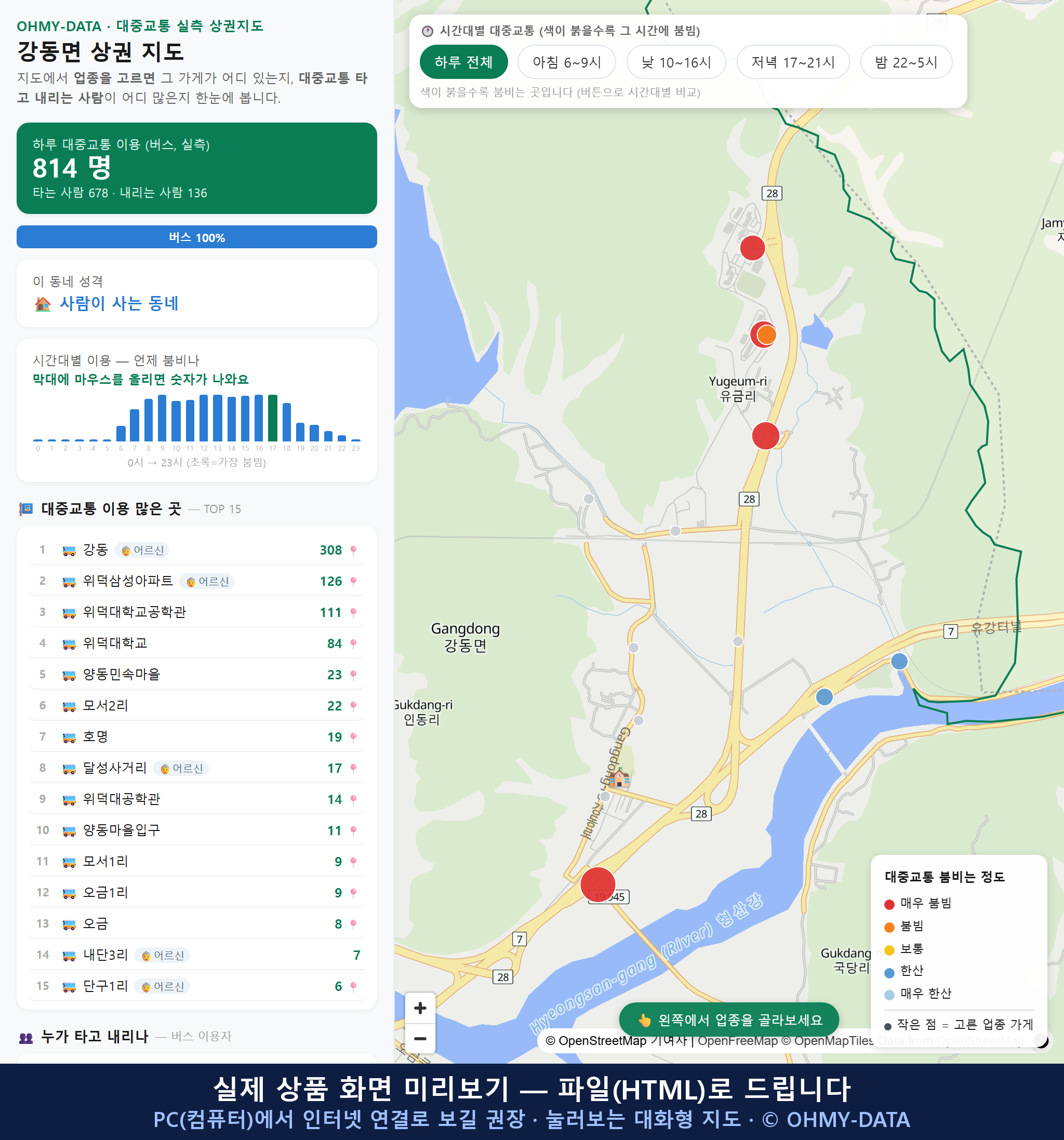Click the 버스 100% share bar
Screen dimensions: 1064x1140
(x=197, y=237)
